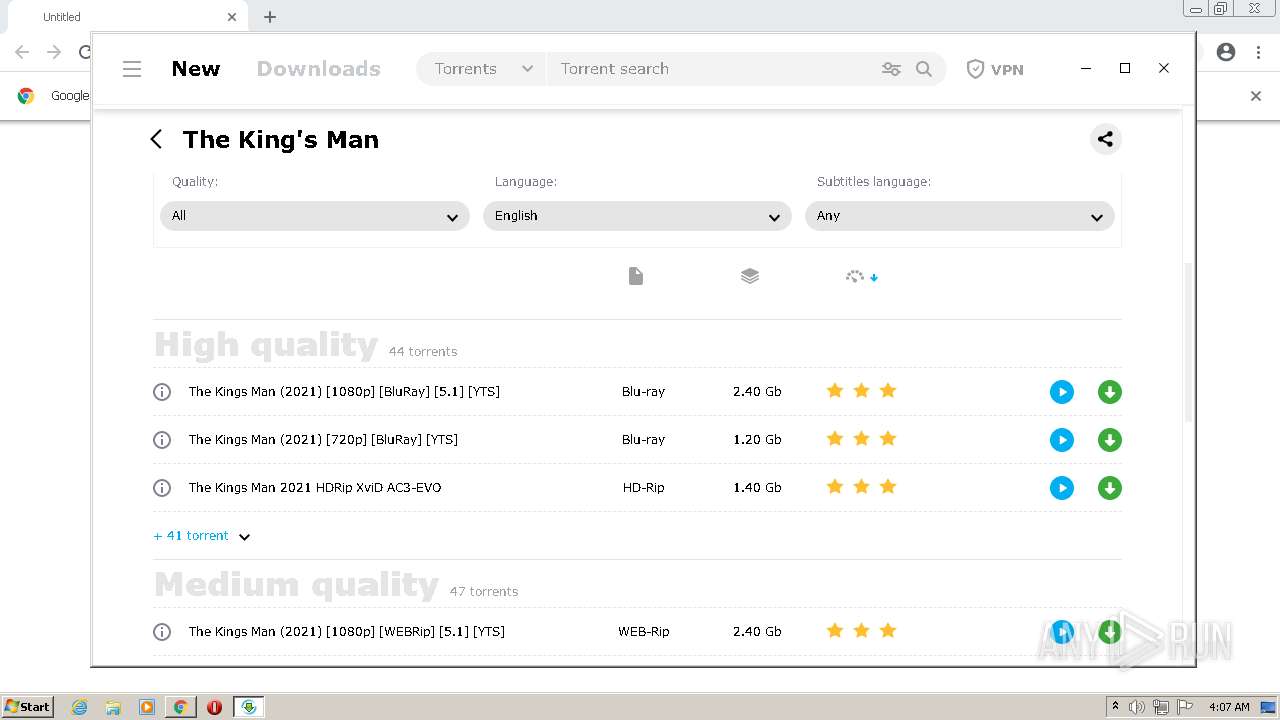Open a new tab in Chrome
The width and height of the screenshot is (1280, 720).
pyautogui.click(x=270, y=17)
